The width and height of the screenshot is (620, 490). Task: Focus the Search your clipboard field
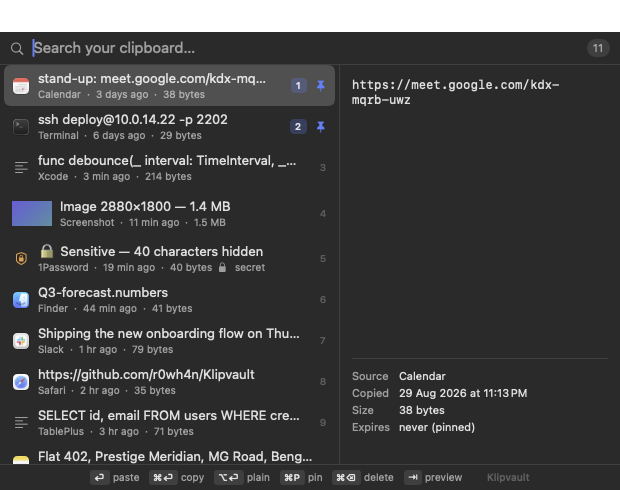(304, 48)
